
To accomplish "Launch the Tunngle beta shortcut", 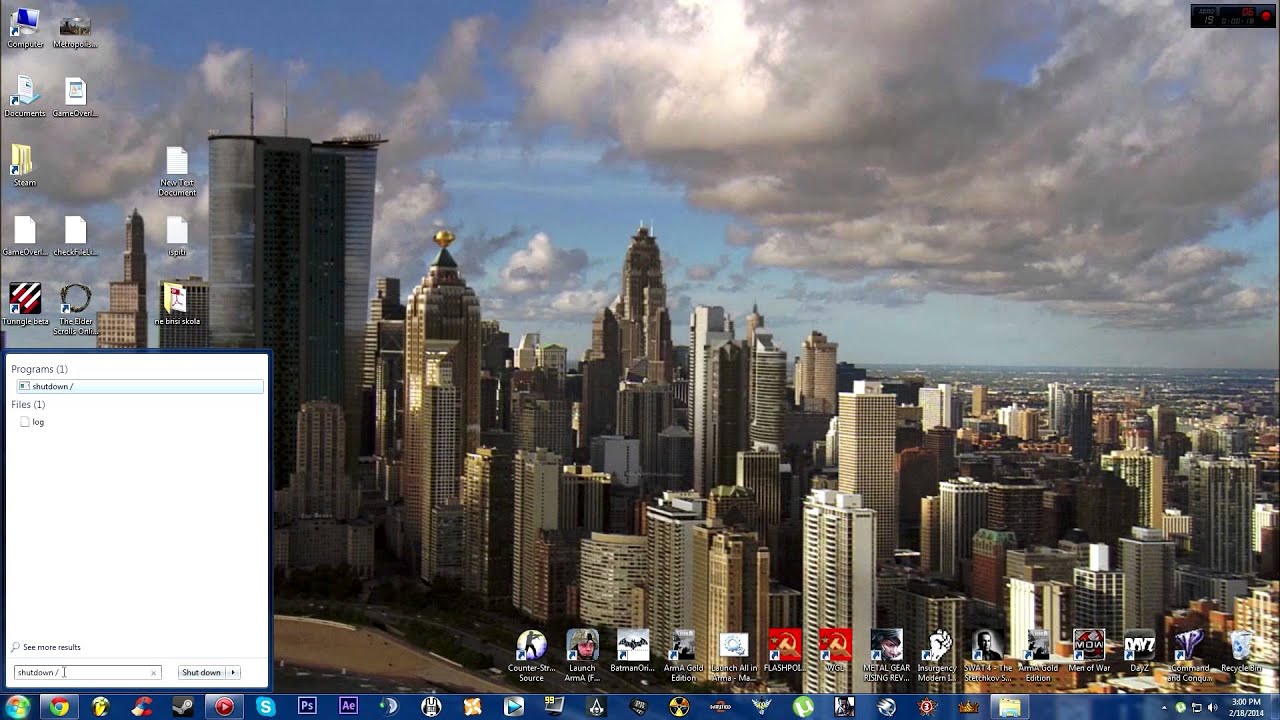I will click(25, 305).
